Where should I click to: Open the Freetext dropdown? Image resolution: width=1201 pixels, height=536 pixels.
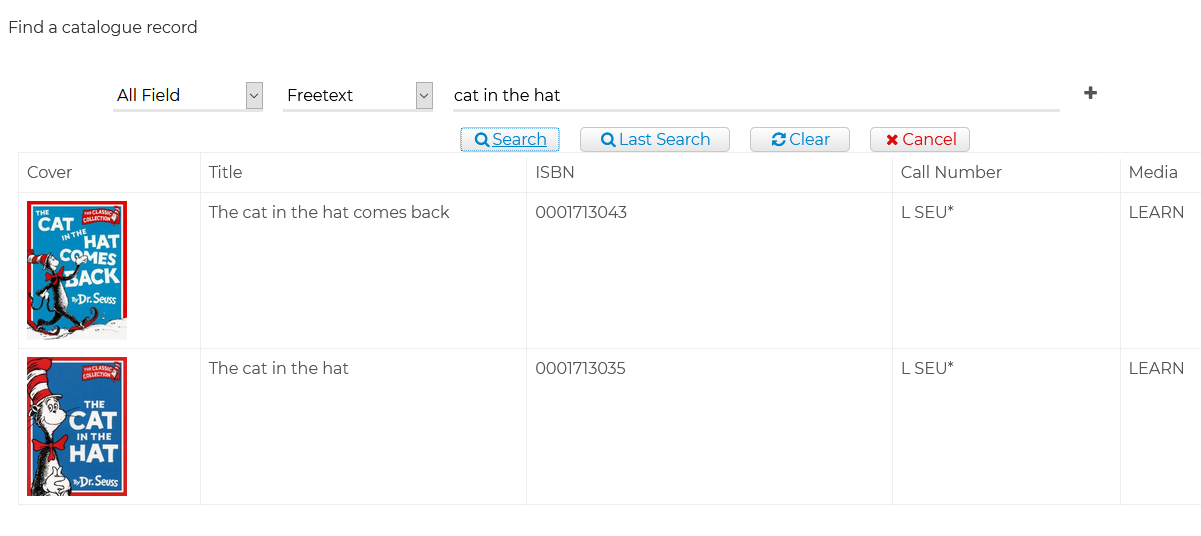358,95
